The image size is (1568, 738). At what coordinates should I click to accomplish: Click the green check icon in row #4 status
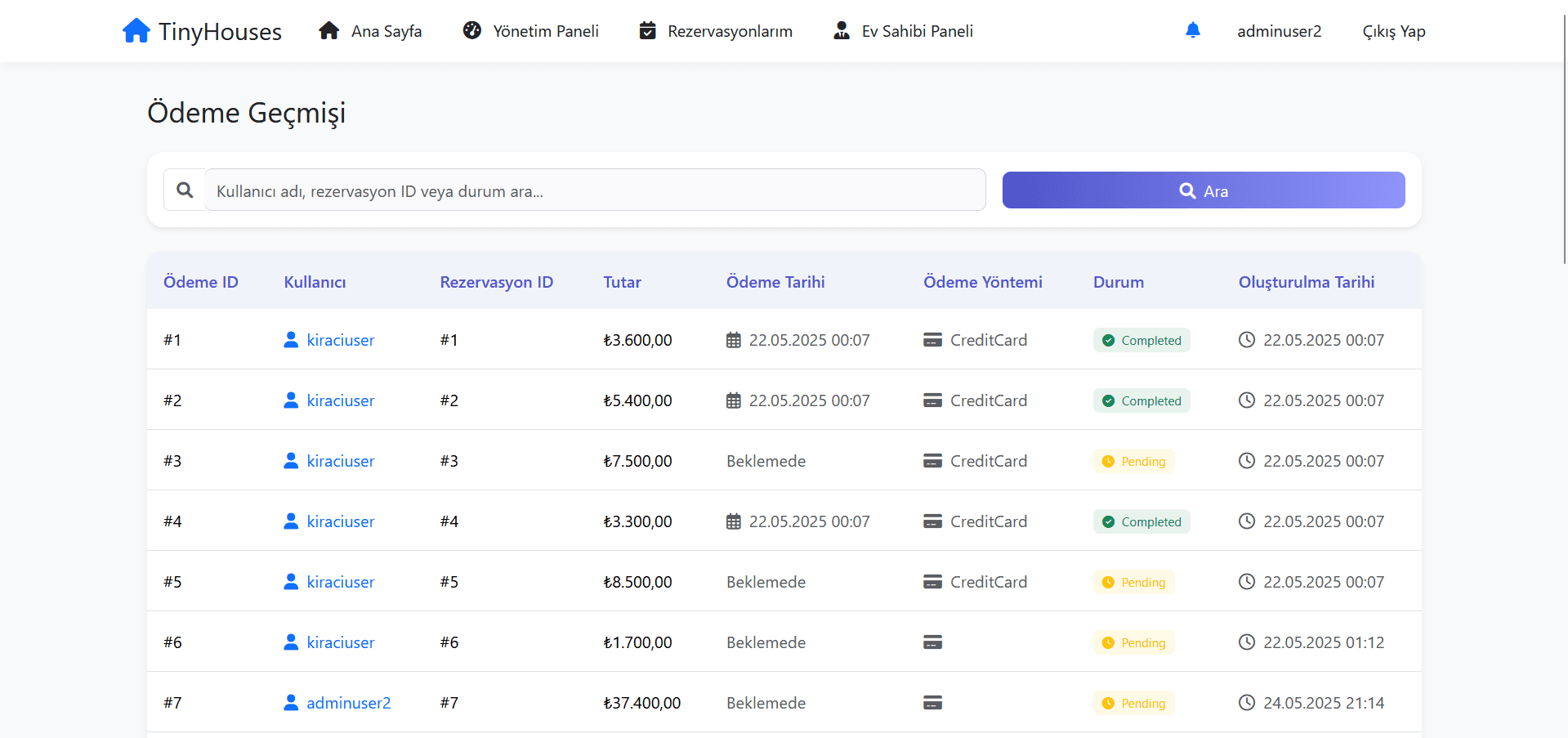point(1108,522)
